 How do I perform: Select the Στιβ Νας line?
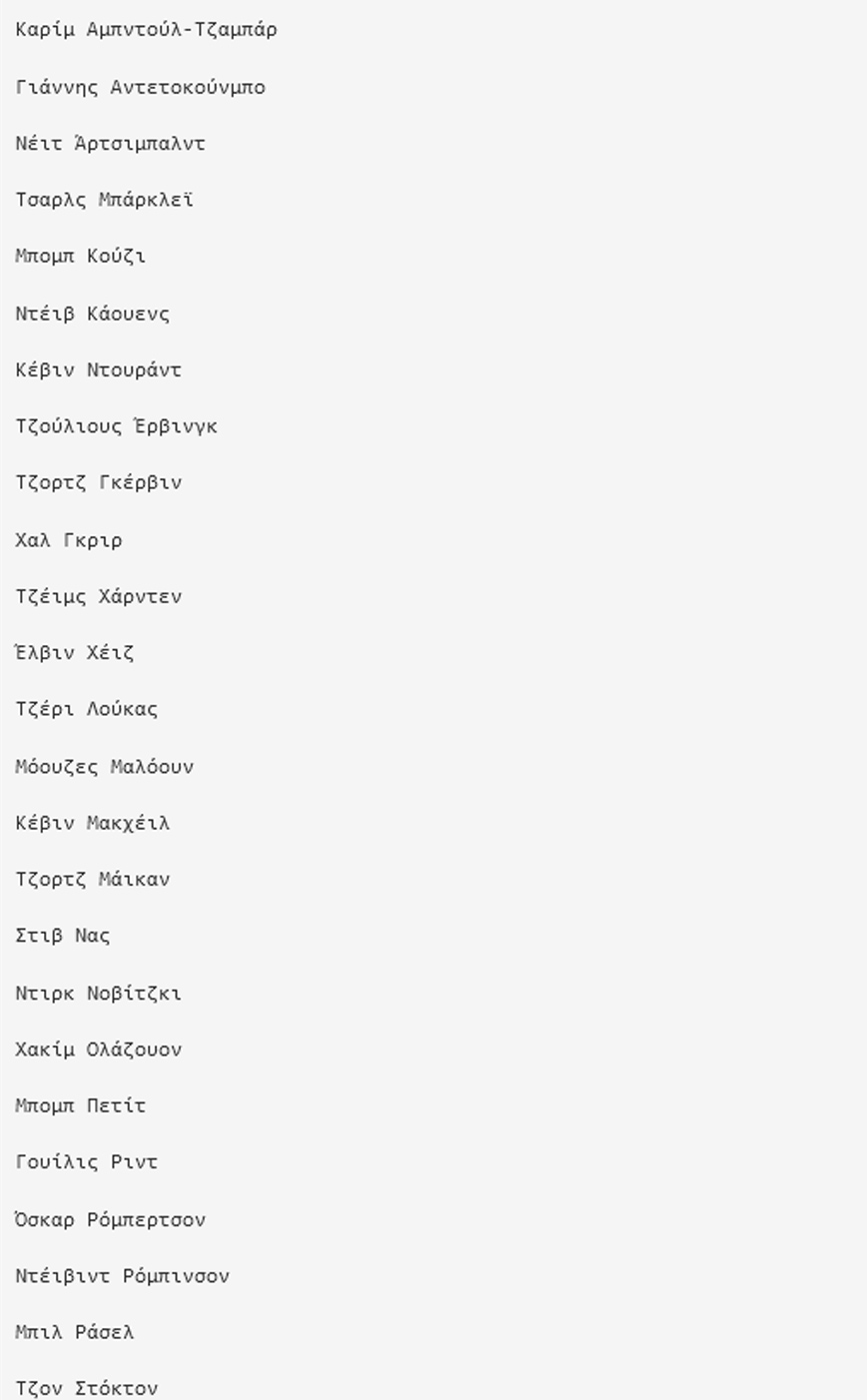(x=62, y=937)
